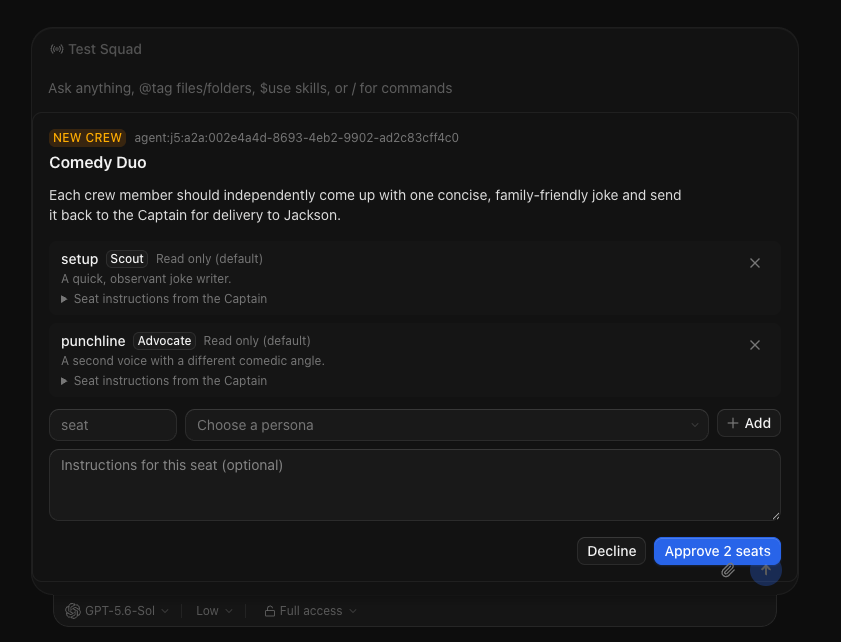Remove the punchline seat with its X
Screen dimensions: 841x642
755,345
